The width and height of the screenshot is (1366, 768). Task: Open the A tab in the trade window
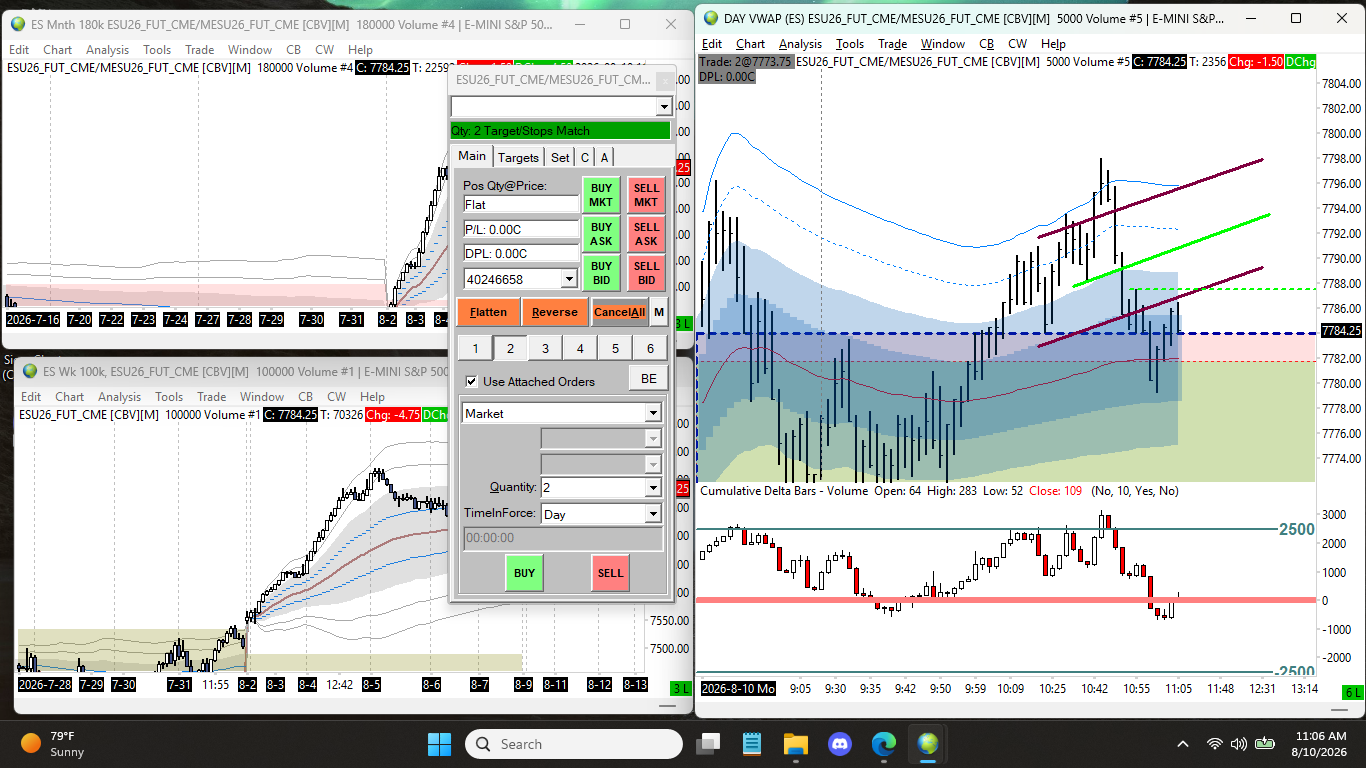click(x=605, y=157)
